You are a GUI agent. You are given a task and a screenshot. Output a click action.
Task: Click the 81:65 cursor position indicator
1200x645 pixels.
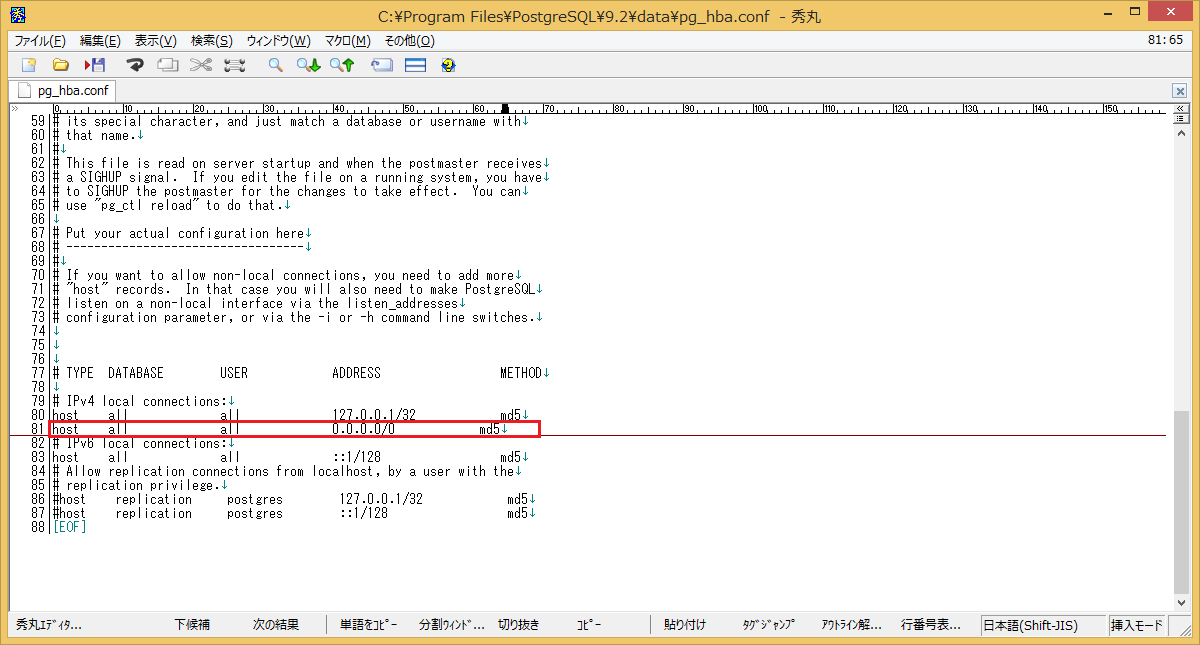coord(1166,40)
